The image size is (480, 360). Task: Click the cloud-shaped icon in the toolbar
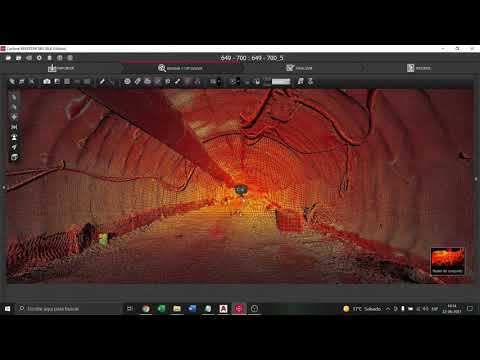tap(147, 81)
